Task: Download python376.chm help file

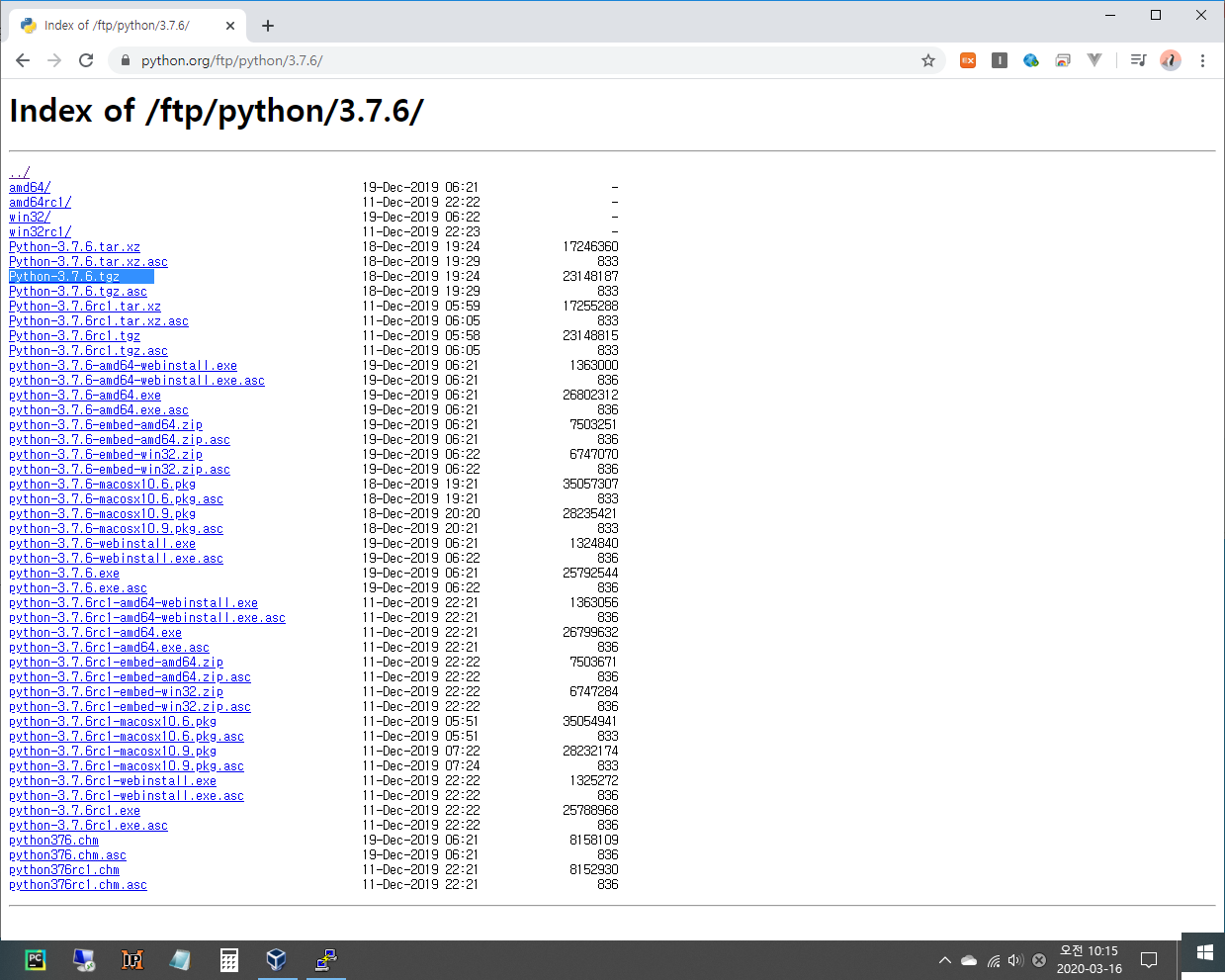Action: 53,840
